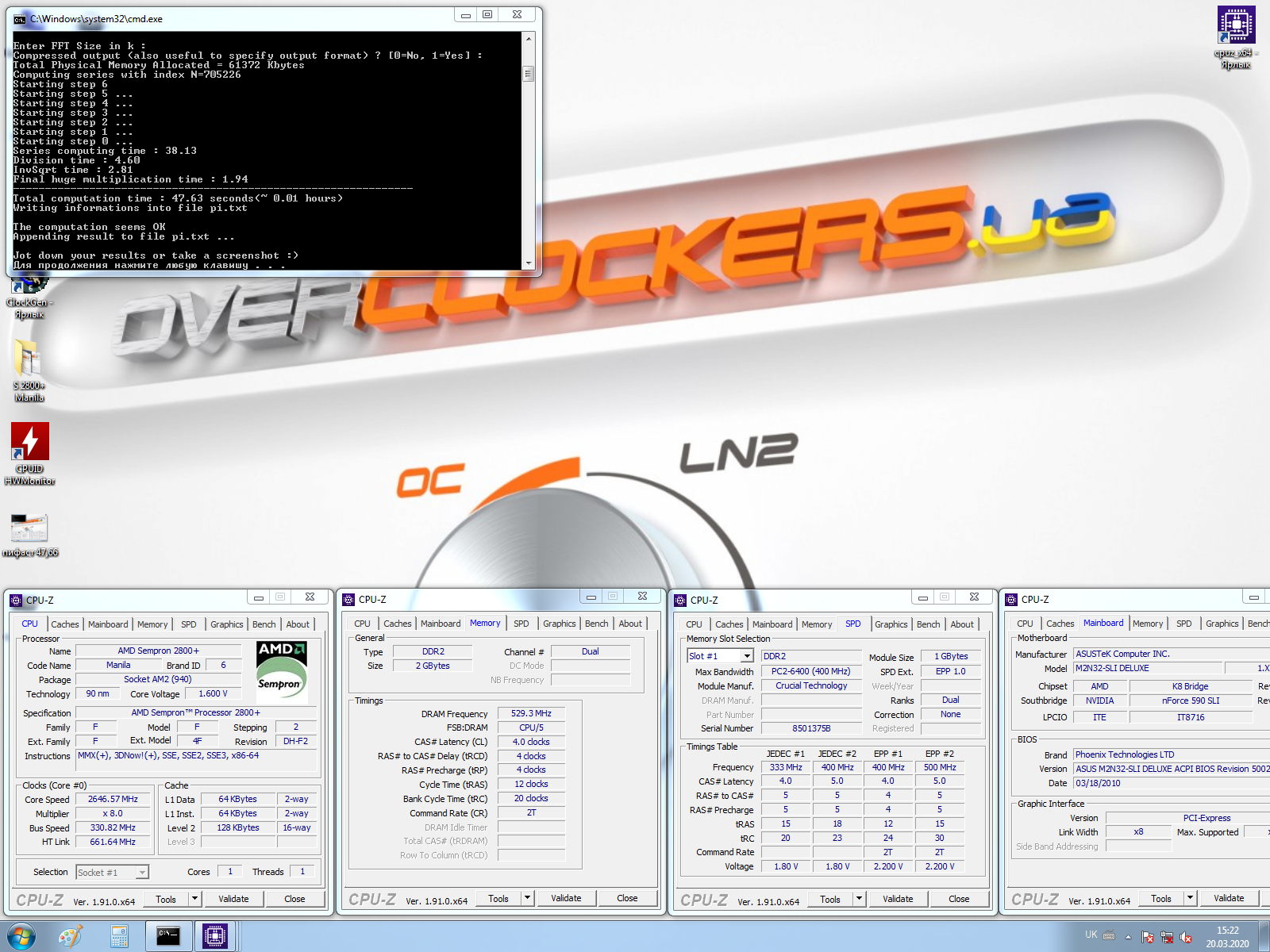Viewport: 1270px width, 952px height.
Task: Click the cmd scrollbar thumb
Action: 529,74
